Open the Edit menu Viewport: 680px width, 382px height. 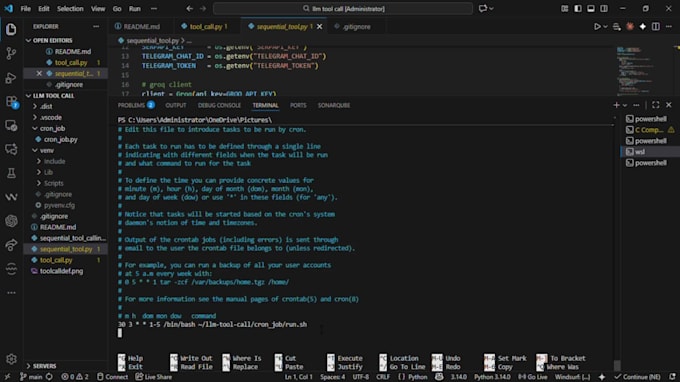click(44, 9)
